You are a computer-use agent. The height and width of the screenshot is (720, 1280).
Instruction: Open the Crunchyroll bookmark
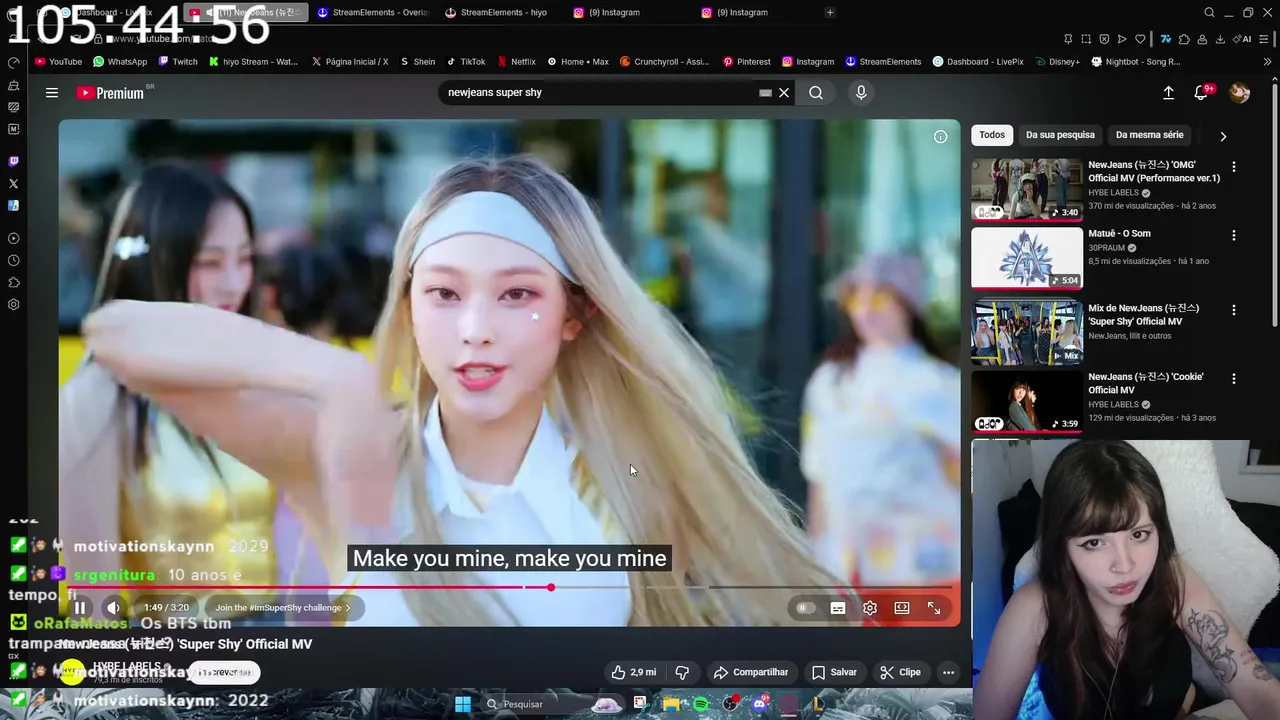664,61
